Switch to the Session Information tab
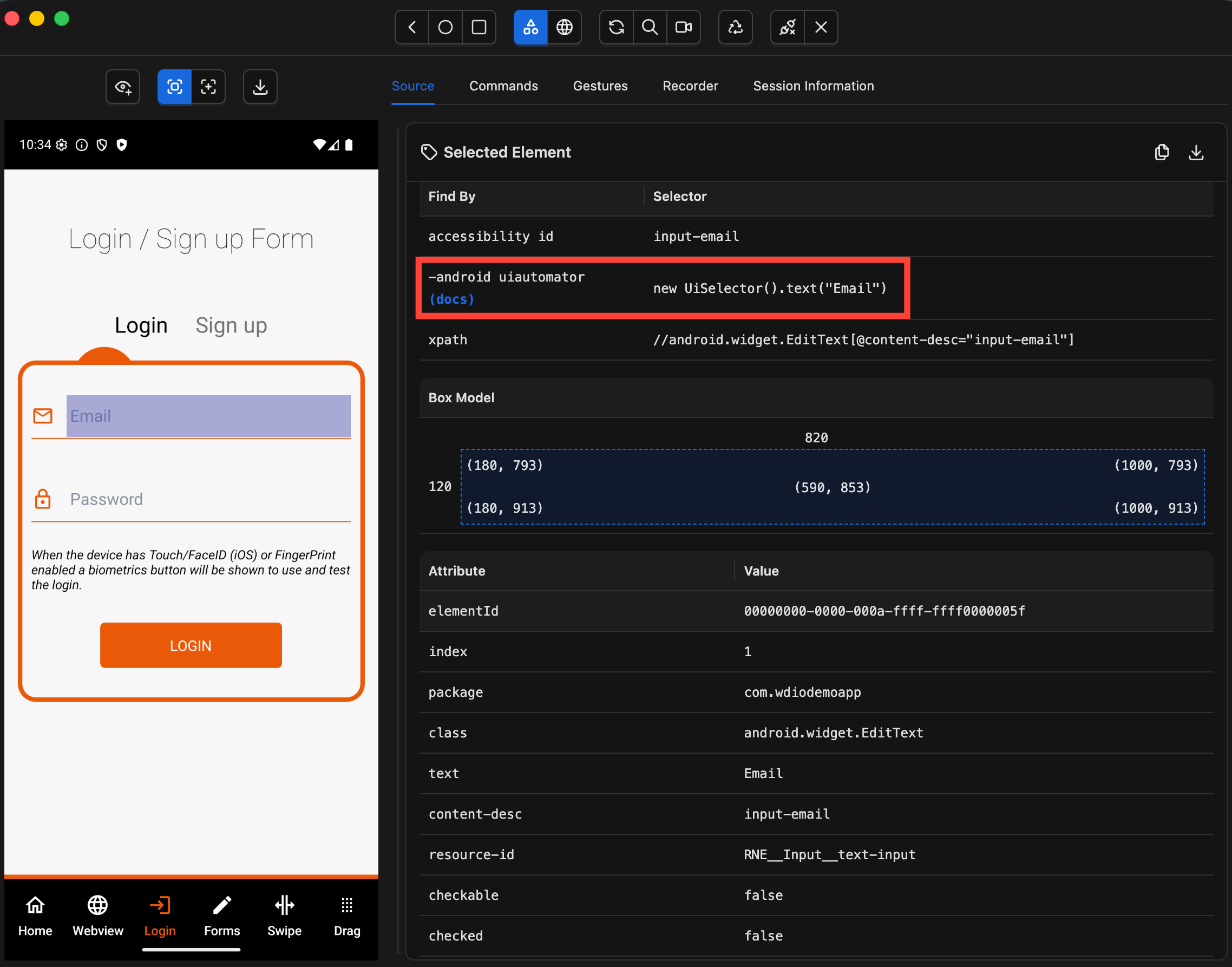This screenshot has height=967, width=1232. tap(812, 86)
